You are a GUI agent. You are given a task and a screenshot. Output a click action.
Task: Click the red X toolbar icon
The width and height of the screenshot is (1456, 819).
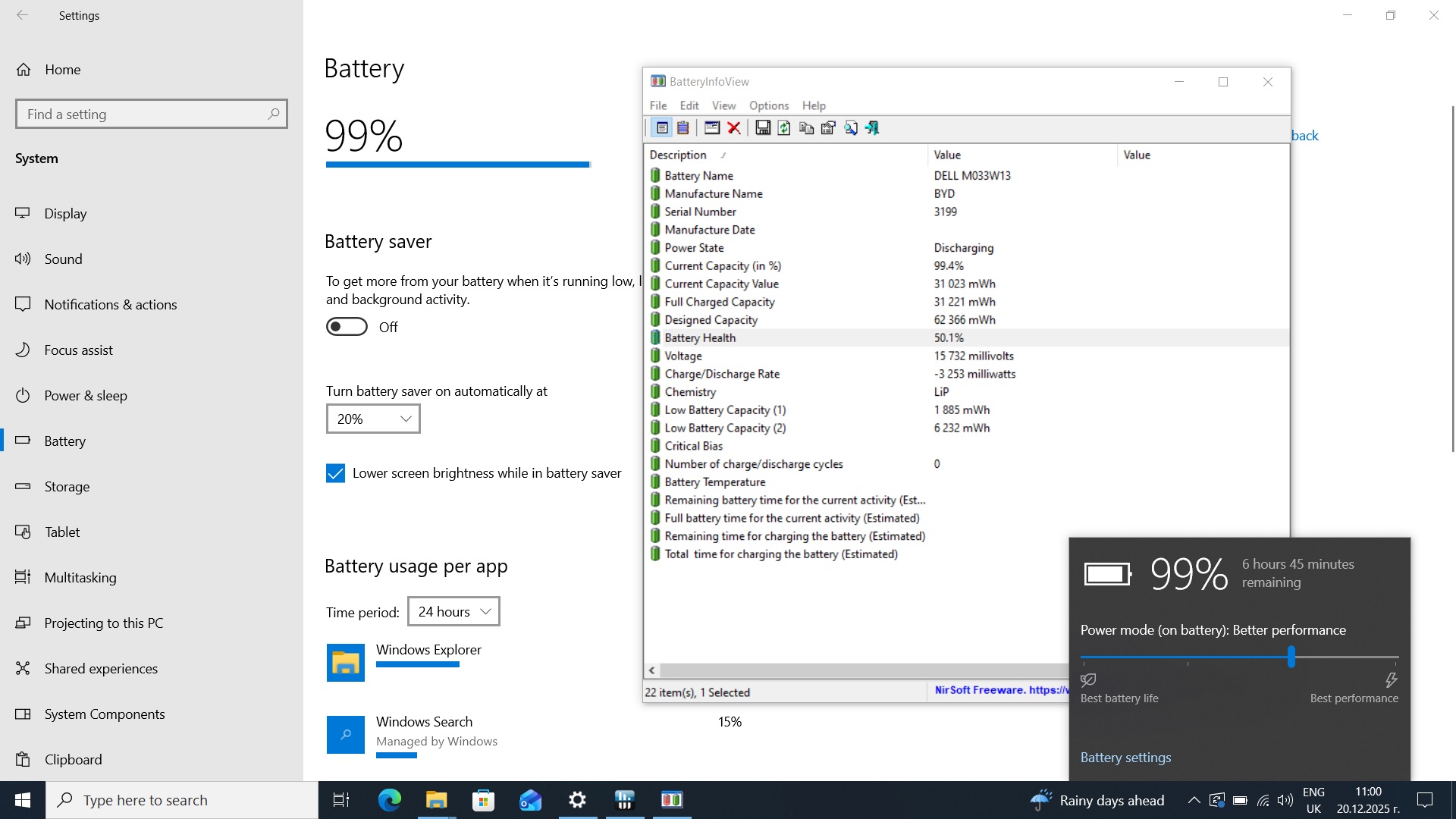[734, 127]
